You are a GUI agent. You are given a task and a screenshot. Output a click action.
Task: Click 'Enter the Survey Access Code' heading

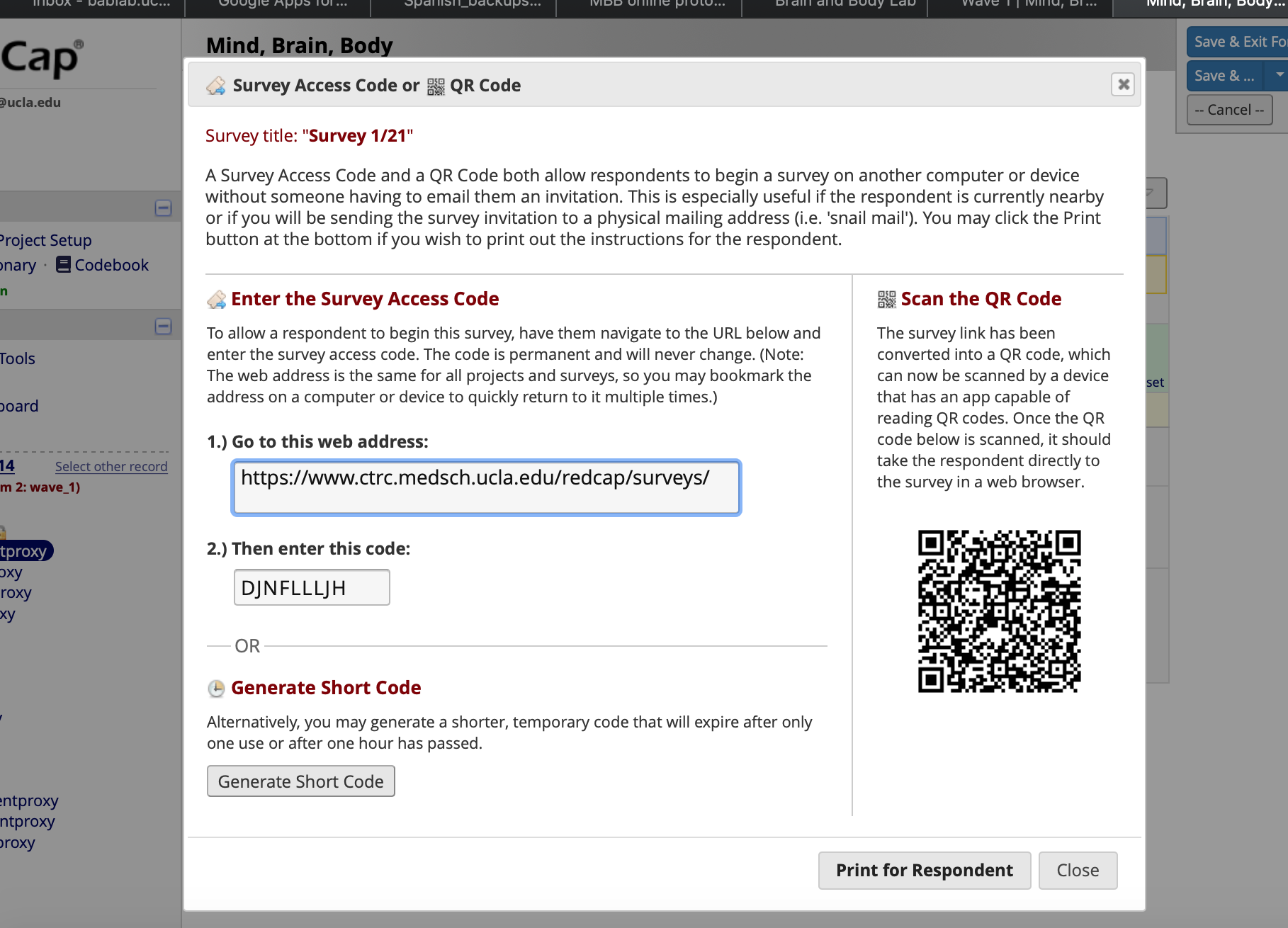[365, 299]
